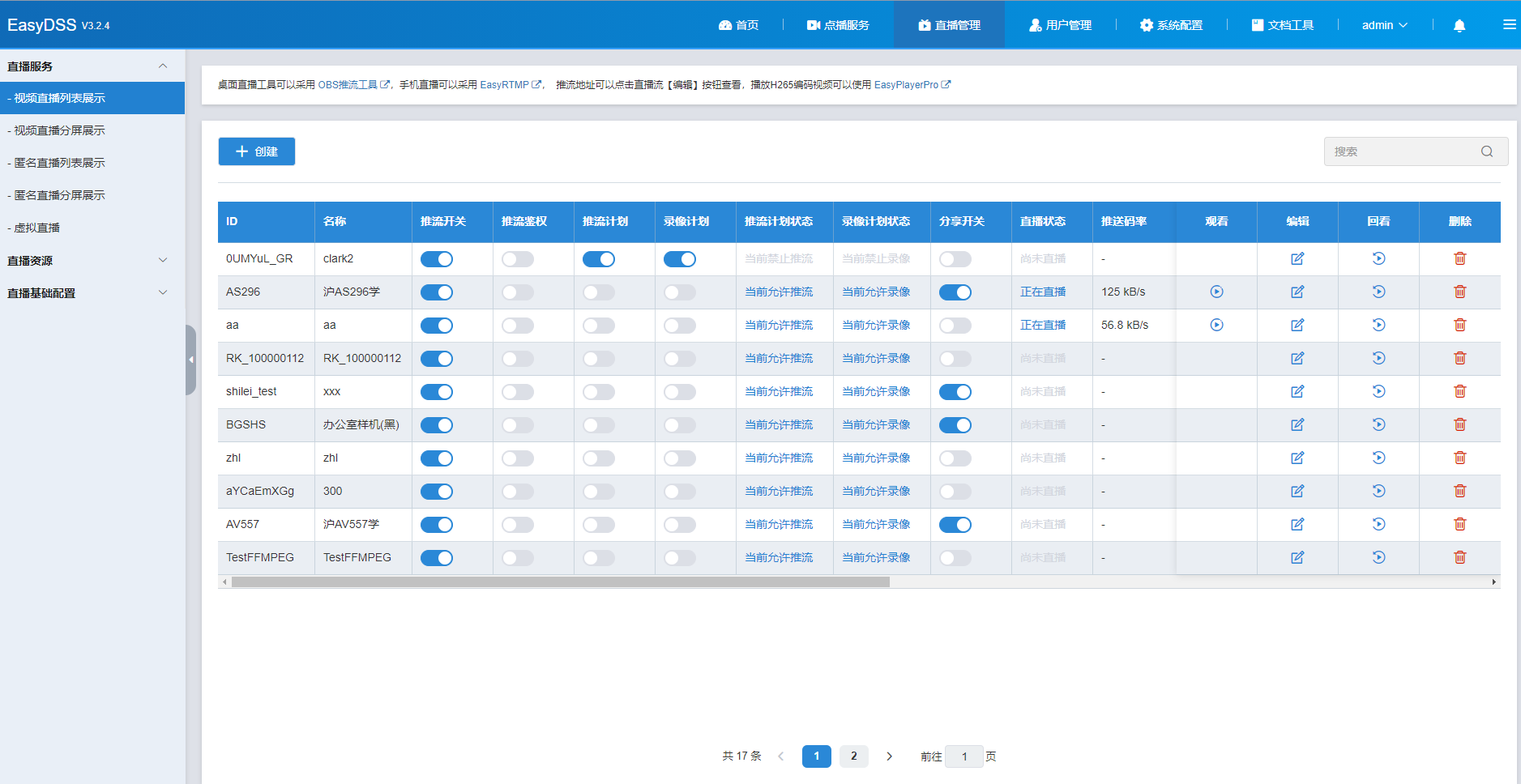
Task: Open the 点播服务 nav item
Action: (838, 25)
